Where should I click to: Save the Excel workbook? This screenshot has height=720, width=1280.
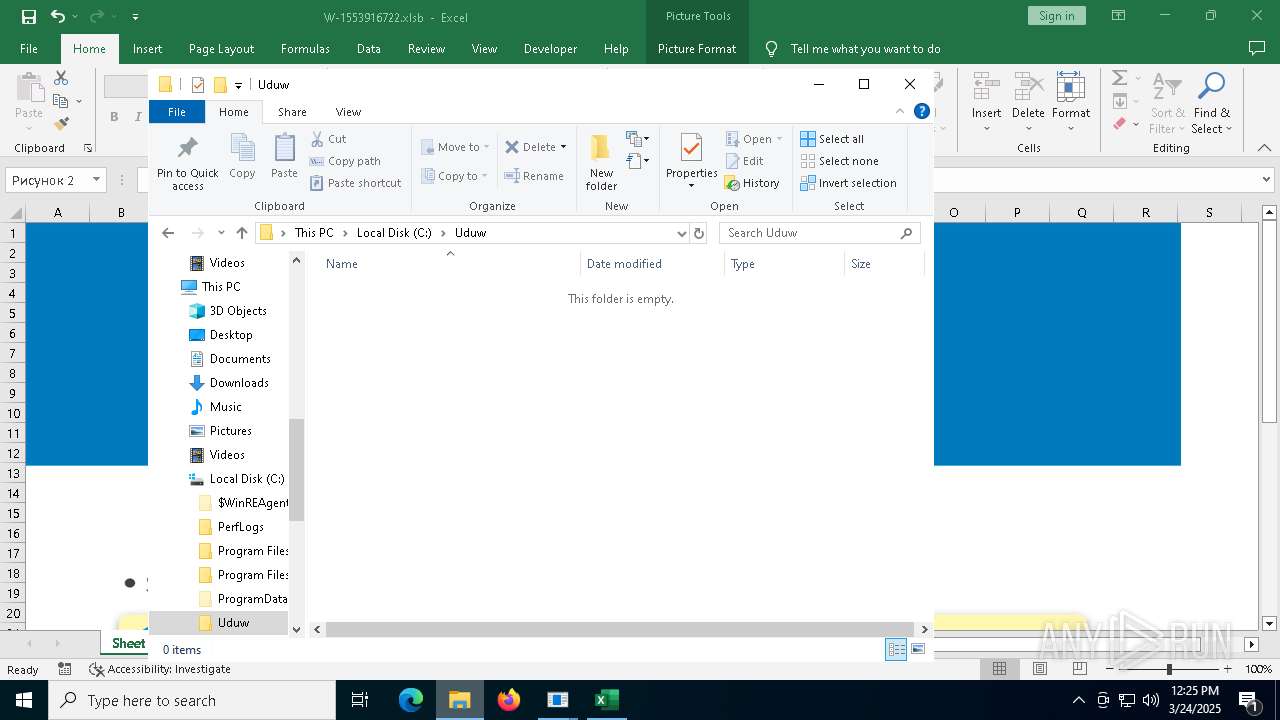point(28,16)
